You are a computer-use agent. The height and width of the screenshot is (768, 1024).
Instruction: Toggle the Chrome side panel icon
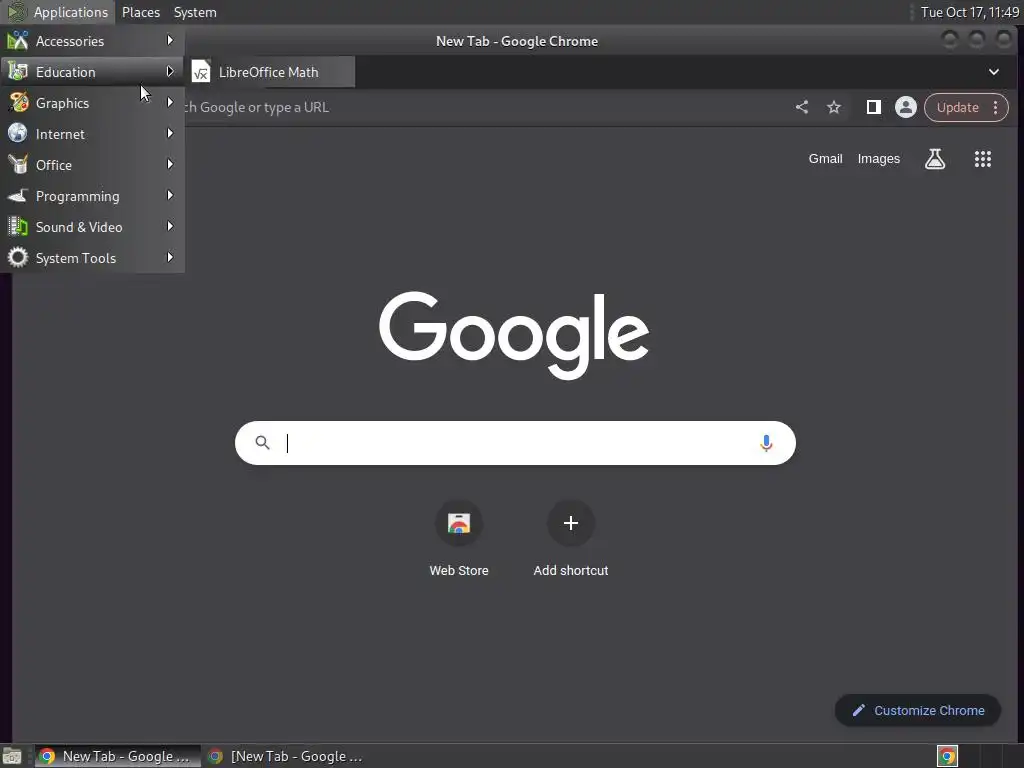pos(873,107)
